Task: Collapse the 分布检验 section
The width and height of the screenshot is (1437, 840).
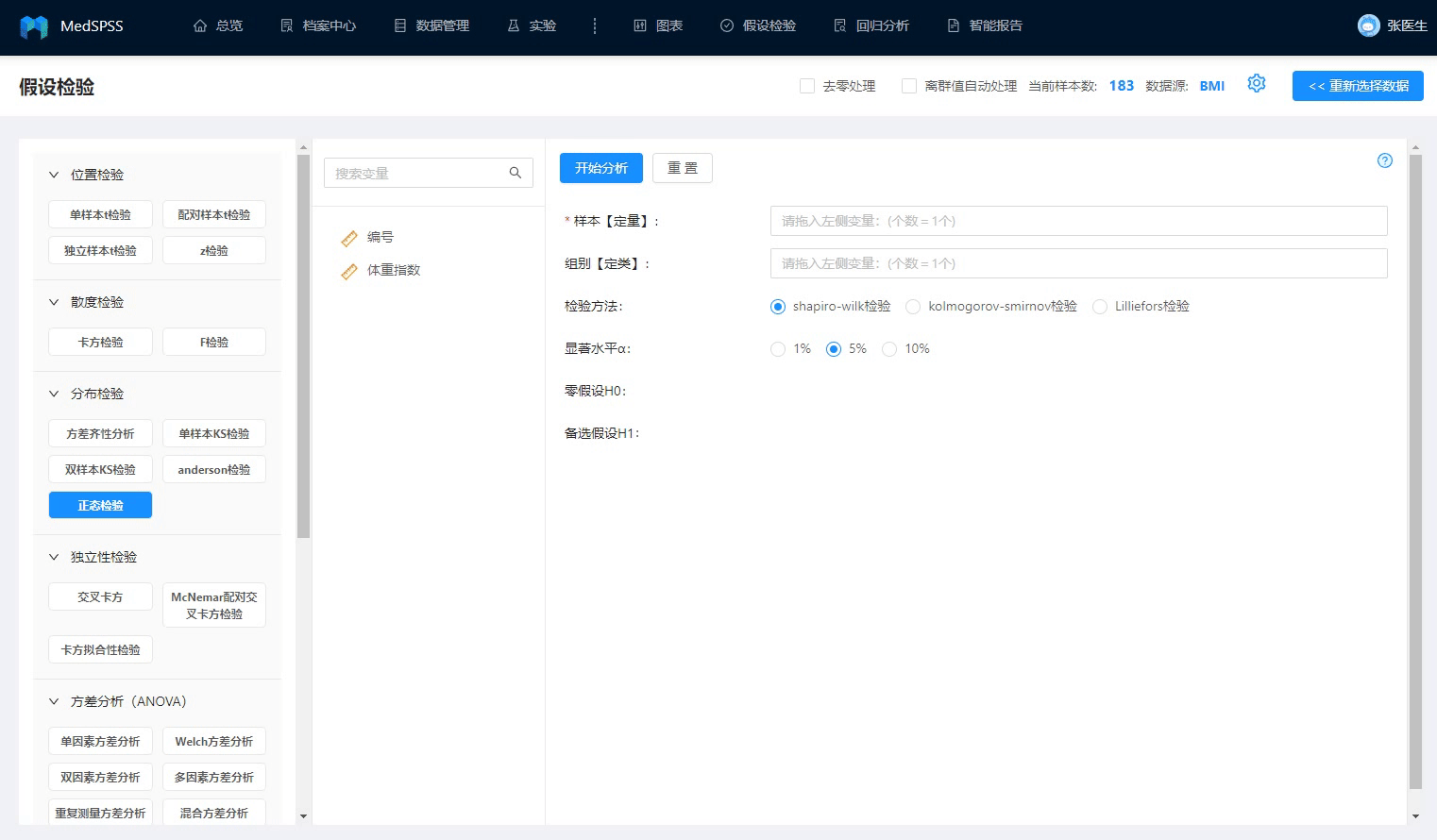Action: click(54, 394)
